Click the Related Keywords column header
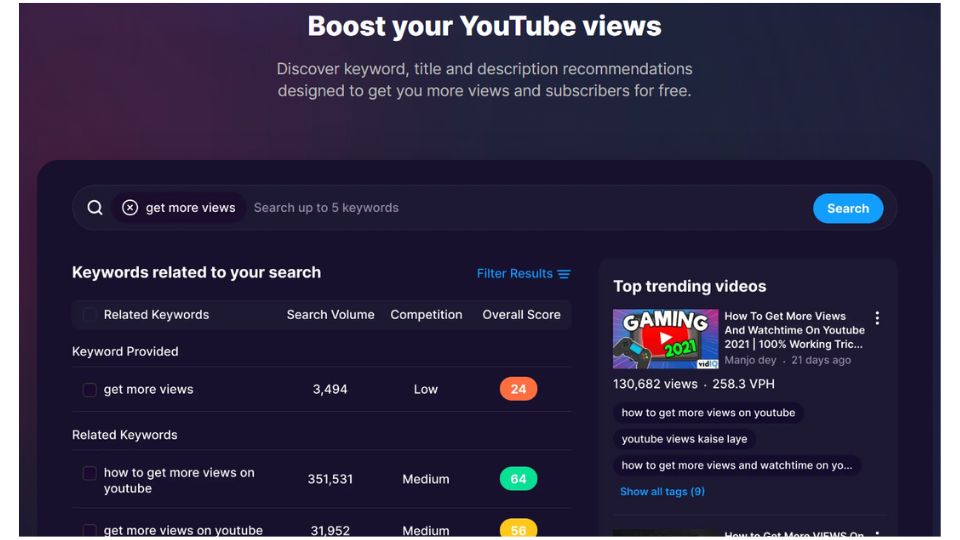 pos(156,315)
